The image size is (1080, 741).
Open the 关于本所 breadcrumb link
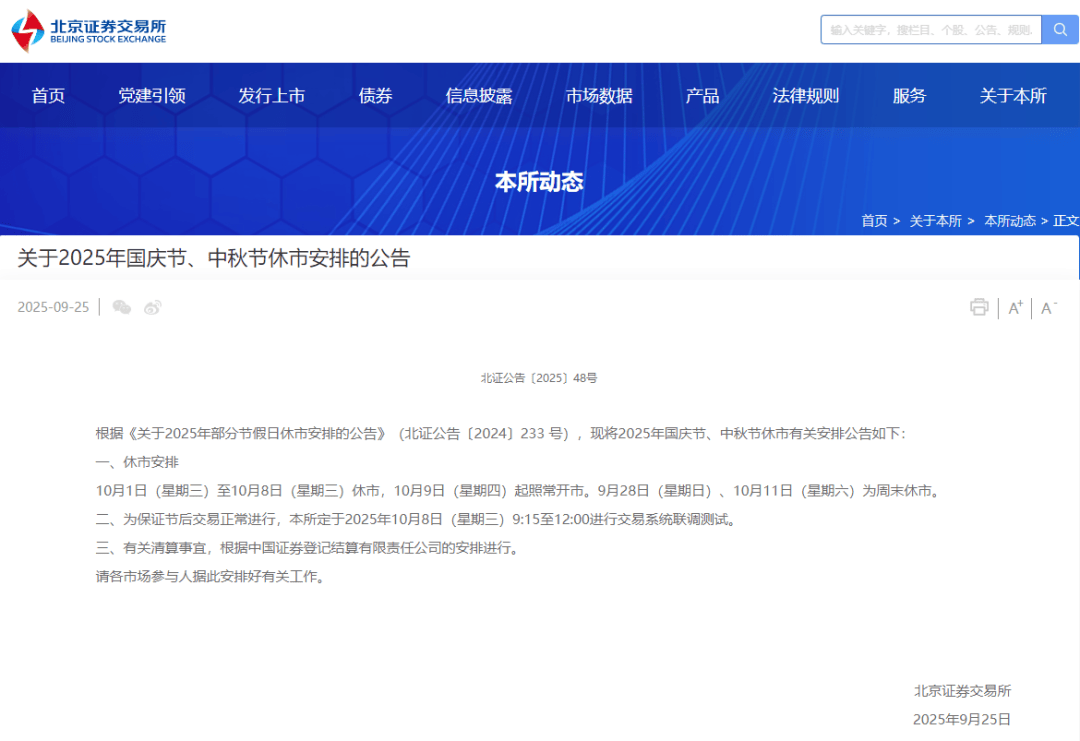click(x=934, y=221)
